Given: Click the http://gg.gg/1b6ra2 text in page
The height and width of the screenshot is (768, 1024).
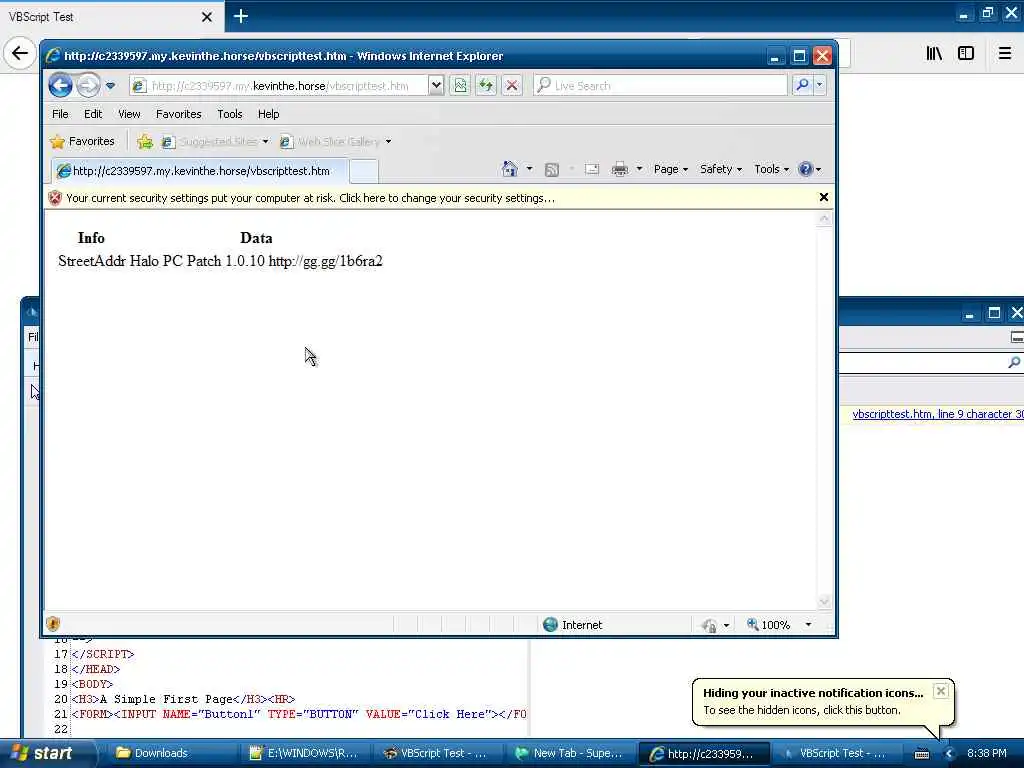Looking at the screenshot, I should (325, 261).
